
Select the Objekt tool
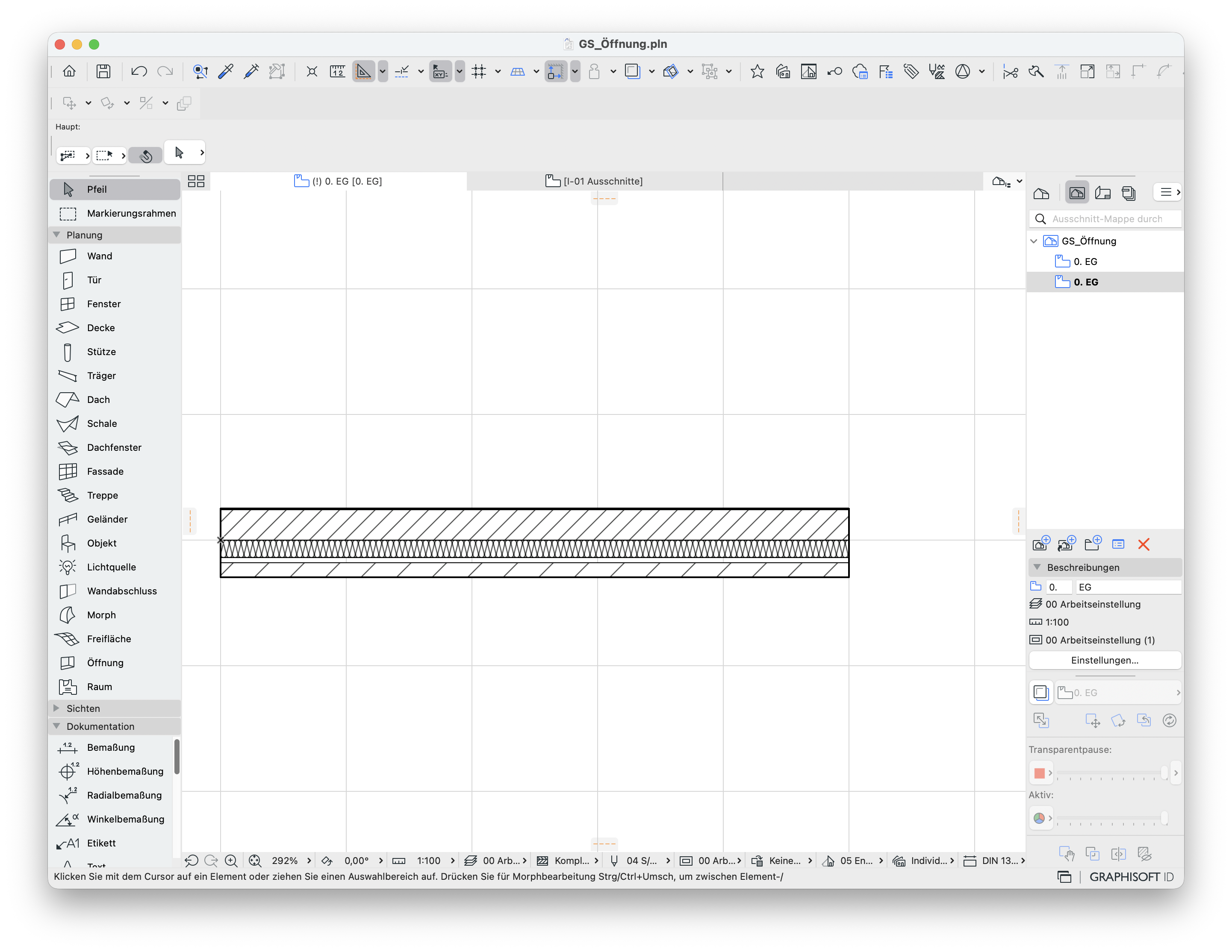115,543
